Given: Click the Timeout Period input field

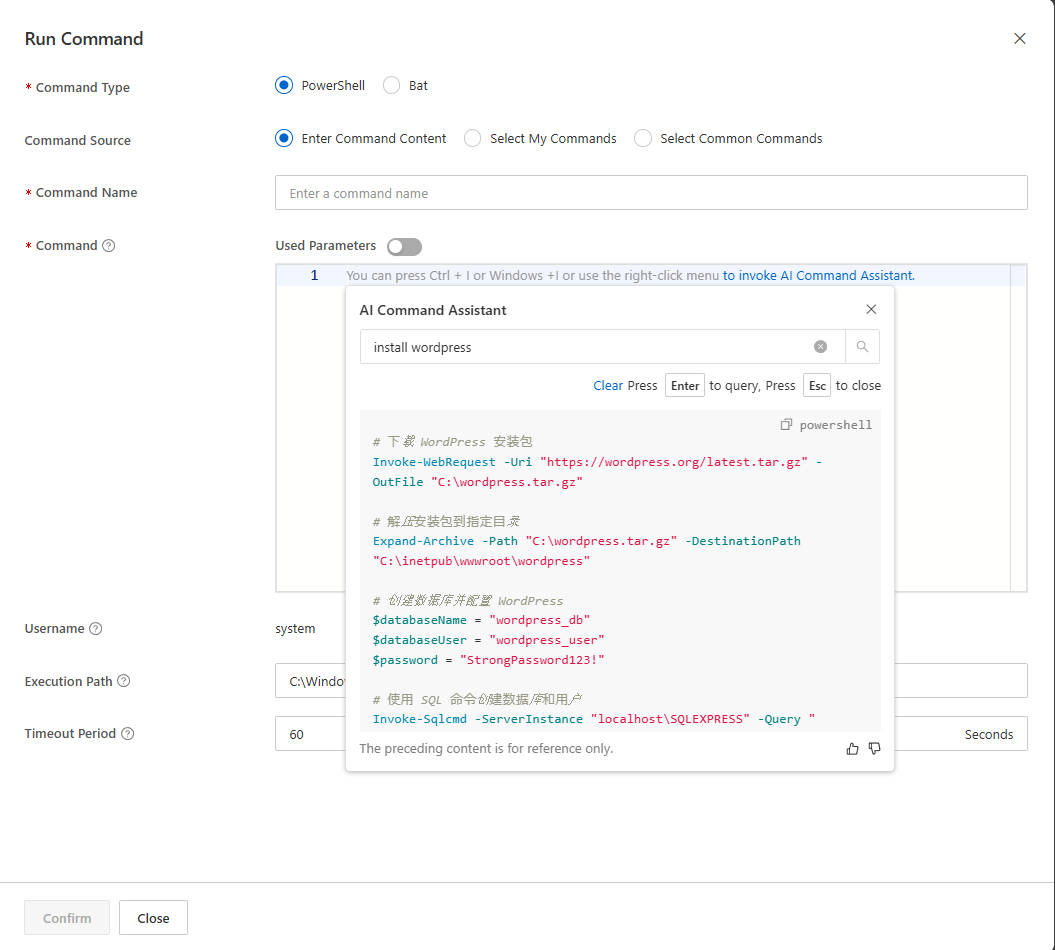Looking at the screenshot, I should click(651, 734).
